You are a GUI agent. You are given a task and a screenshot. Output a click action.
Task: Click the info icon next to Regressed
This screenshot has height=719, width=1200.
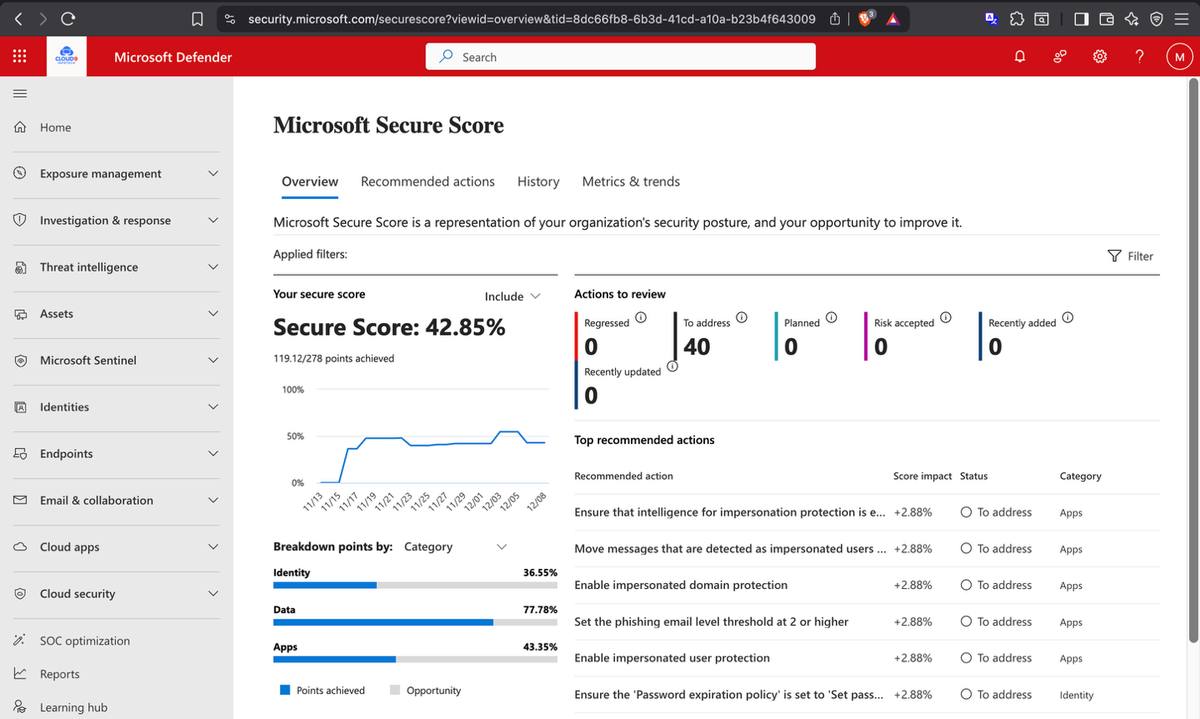click(641, 318)
